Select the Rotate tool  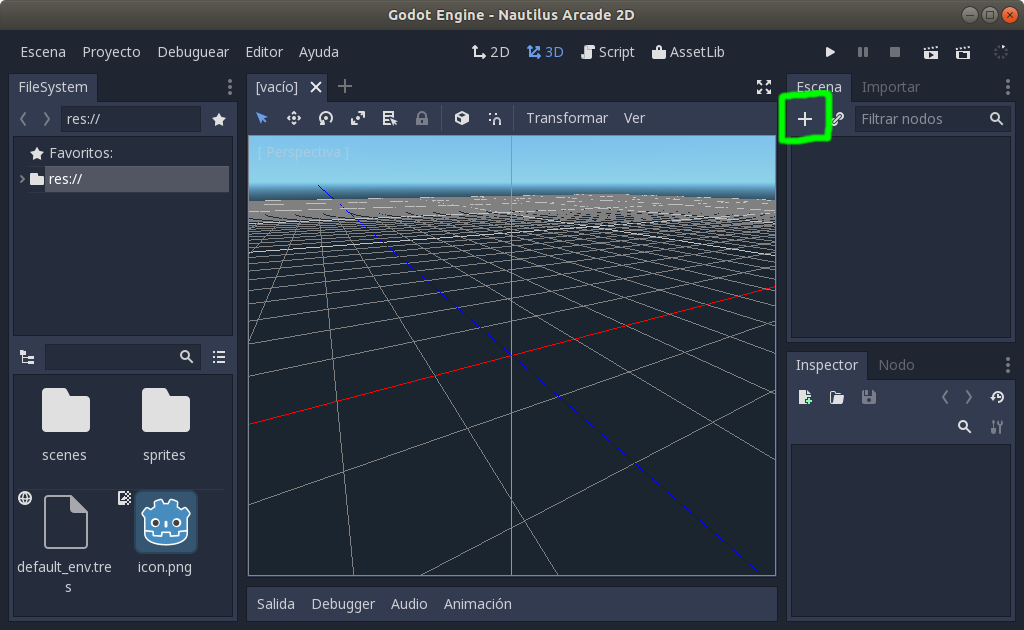(326, 118)
